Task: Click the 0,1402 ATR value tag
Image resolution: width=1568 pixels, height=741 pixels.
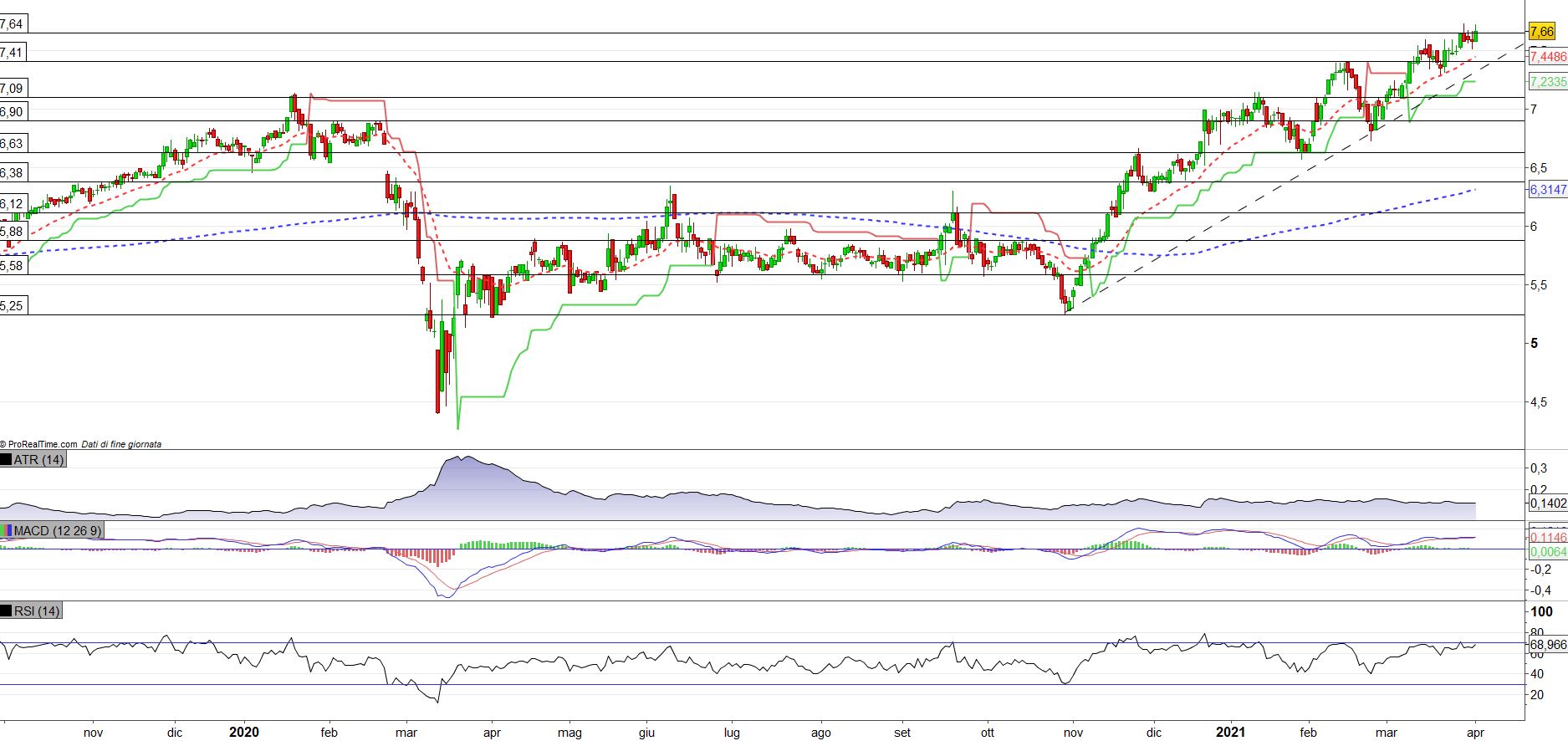Action: pyautogui.click(x=1547, y=503)
